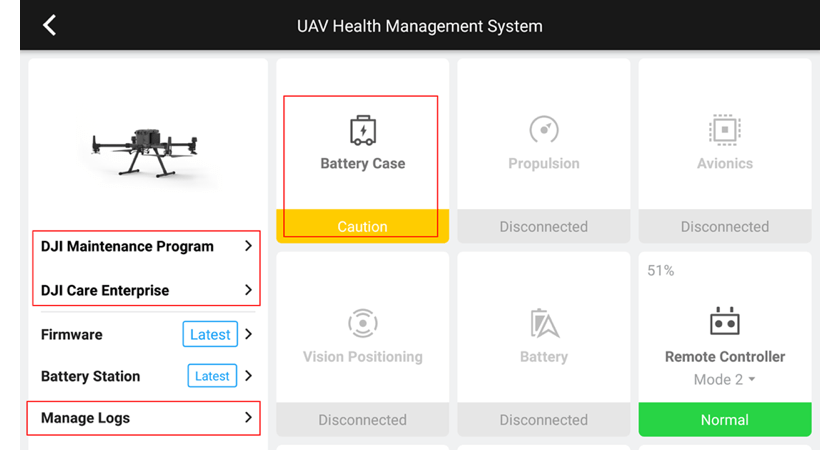Open the Remote Controller icon

click(724, 321)
